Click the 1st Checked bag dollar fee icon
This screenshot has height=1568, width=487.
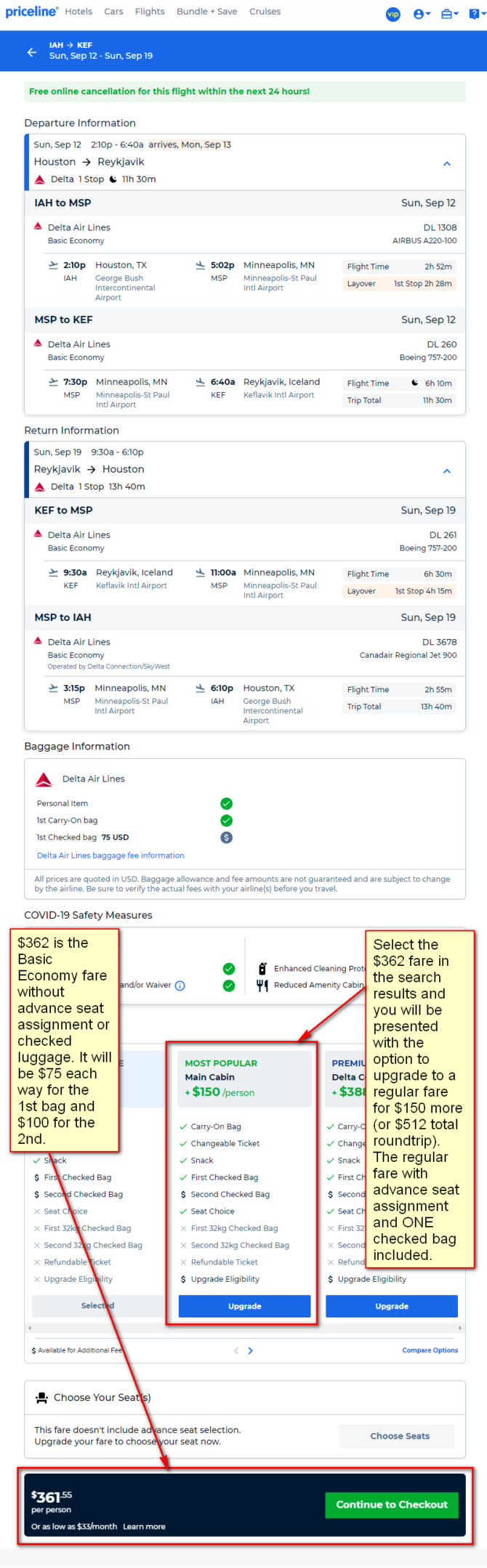pyautogui.click(x=227, y=837)
